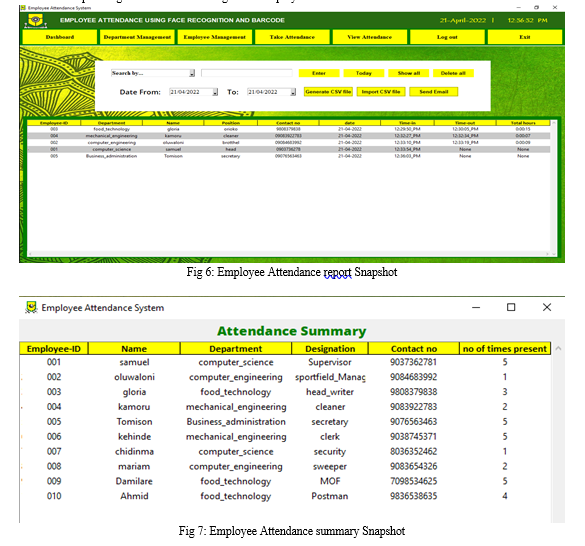
Task: Click the Name header in summary table
Action: pyautogui.click(x=134, y=349)
